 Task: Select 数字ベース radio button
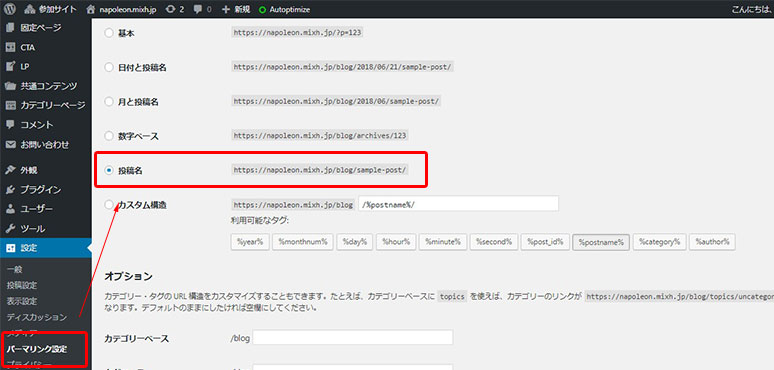point(109,136)
